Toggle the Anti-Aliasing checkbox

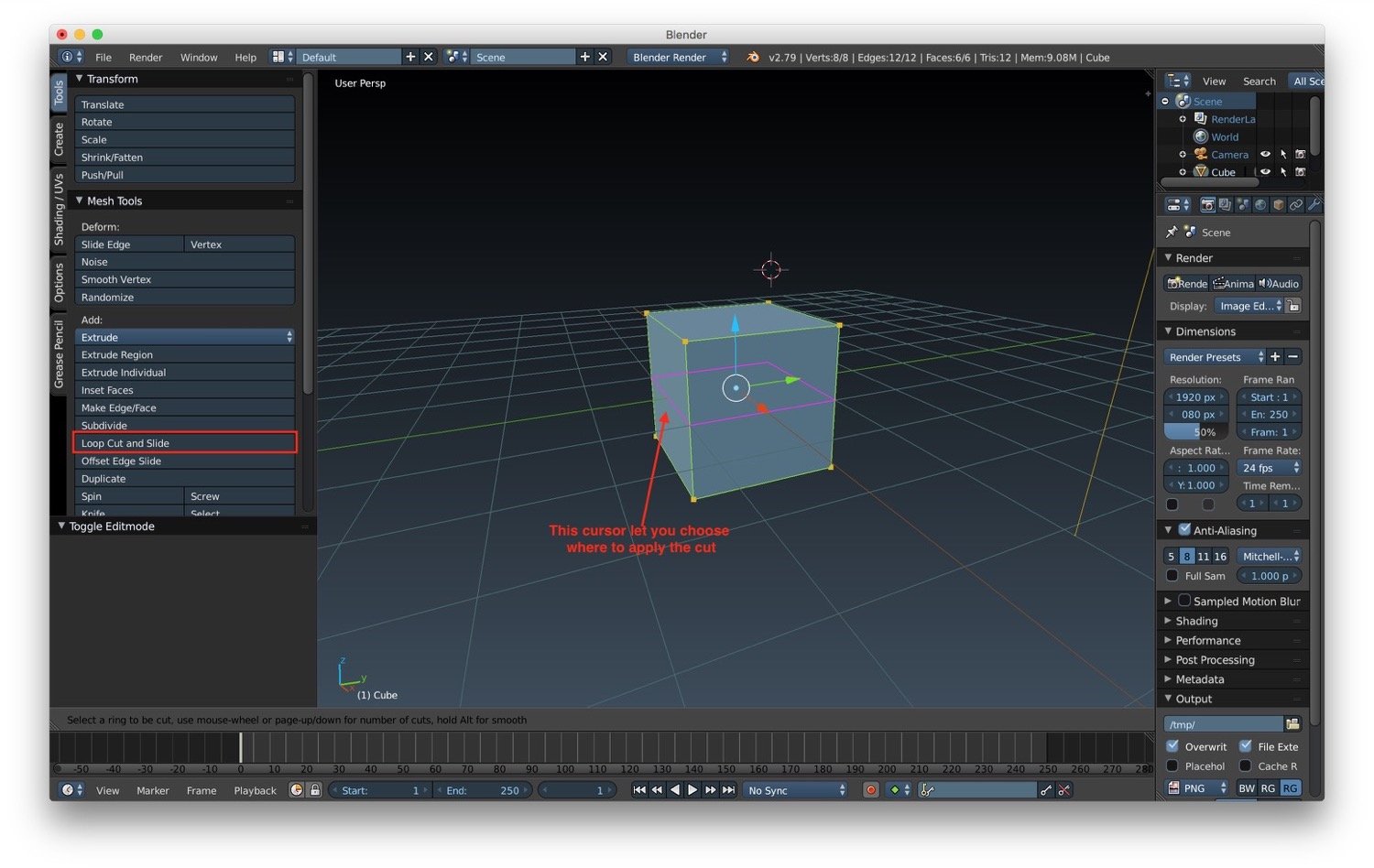pyautogui.click(x=1184, y=530)
